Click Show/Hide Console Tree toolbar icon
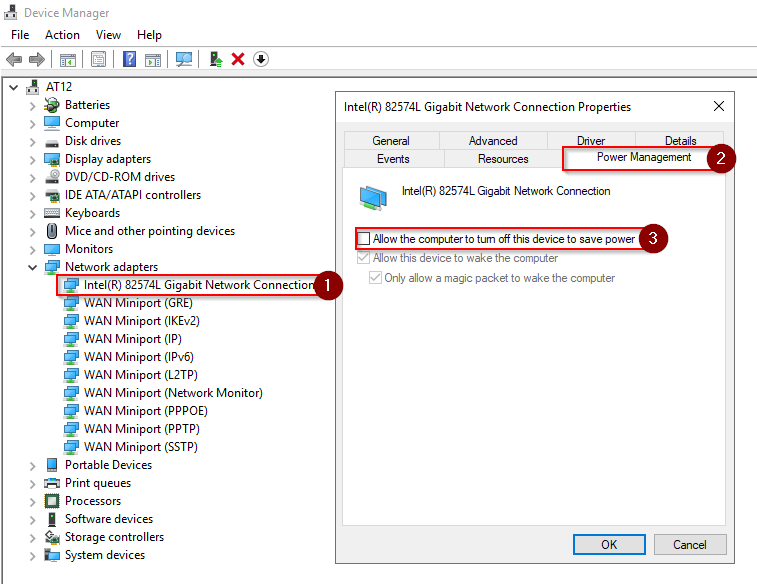Screen dimensions: 757x584 point(68,59)
